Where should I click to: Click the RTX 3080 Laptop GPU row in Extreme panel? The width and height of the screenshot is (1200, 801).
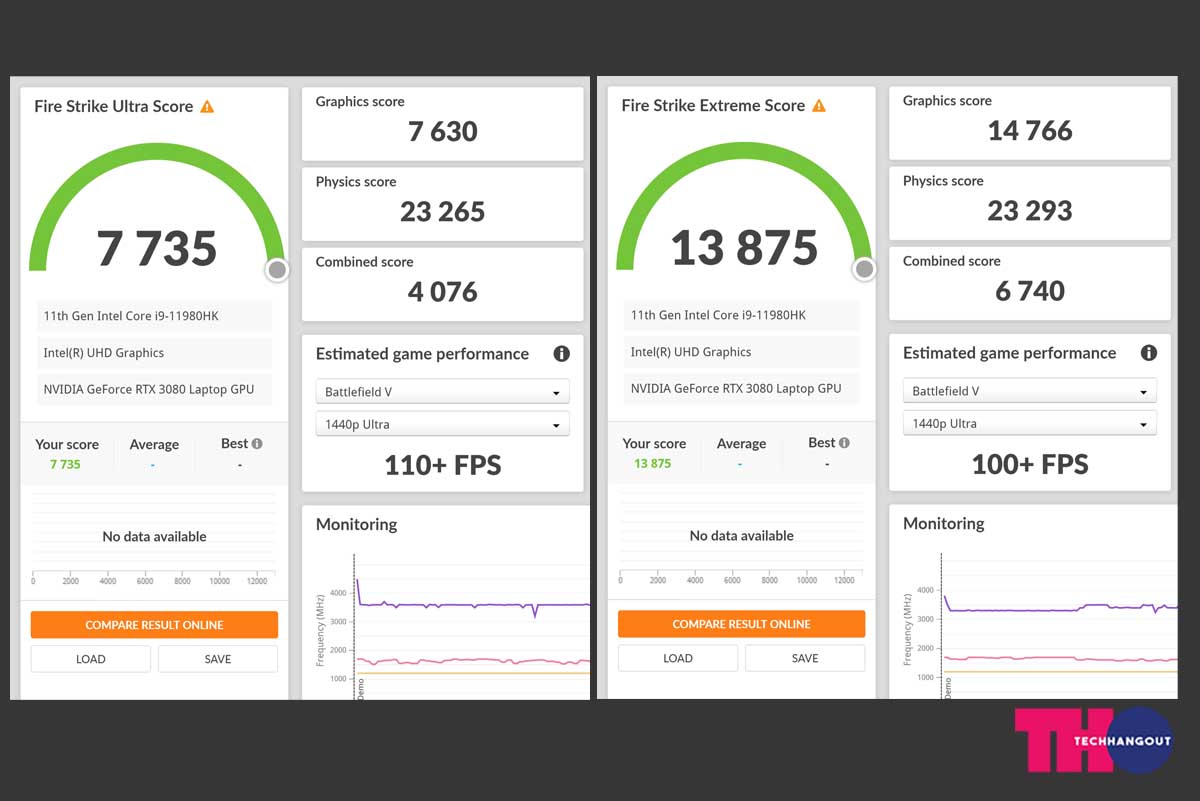[741, 388]
